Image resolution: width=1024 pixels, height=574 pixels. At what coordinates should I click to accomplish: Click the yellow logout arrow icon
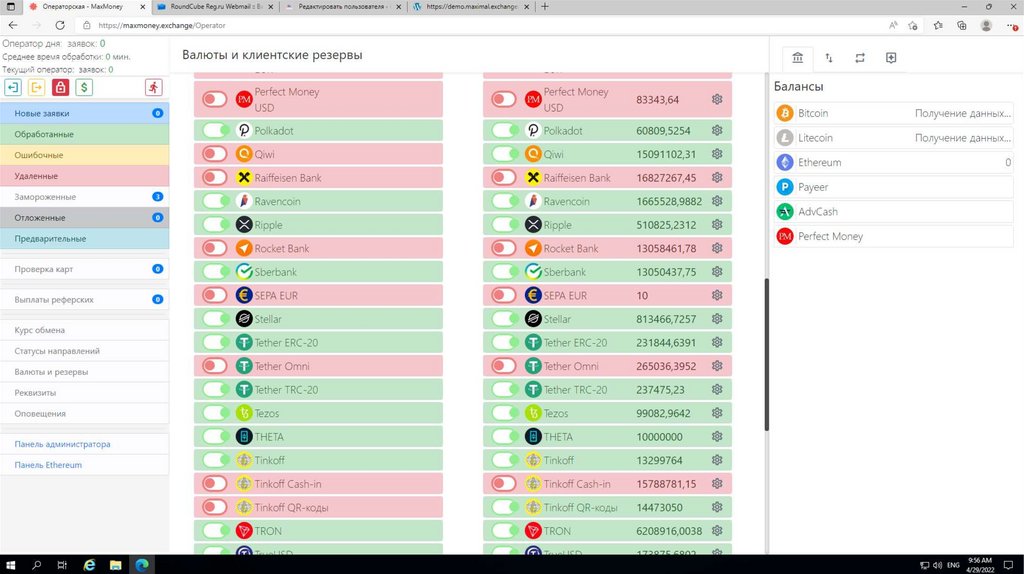pos(37,88)
